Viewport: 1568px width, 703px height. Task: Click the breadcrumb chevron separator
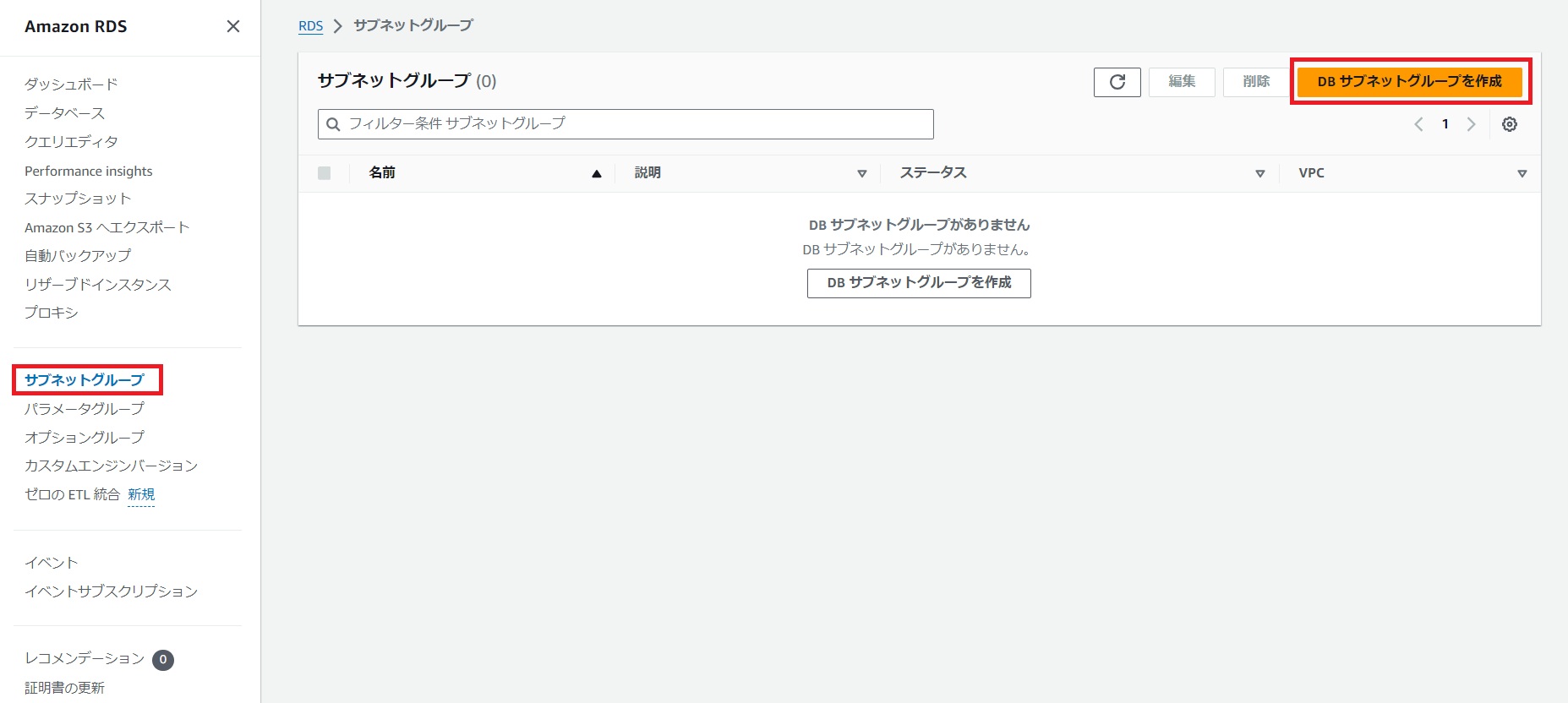(x=338, y=26)
